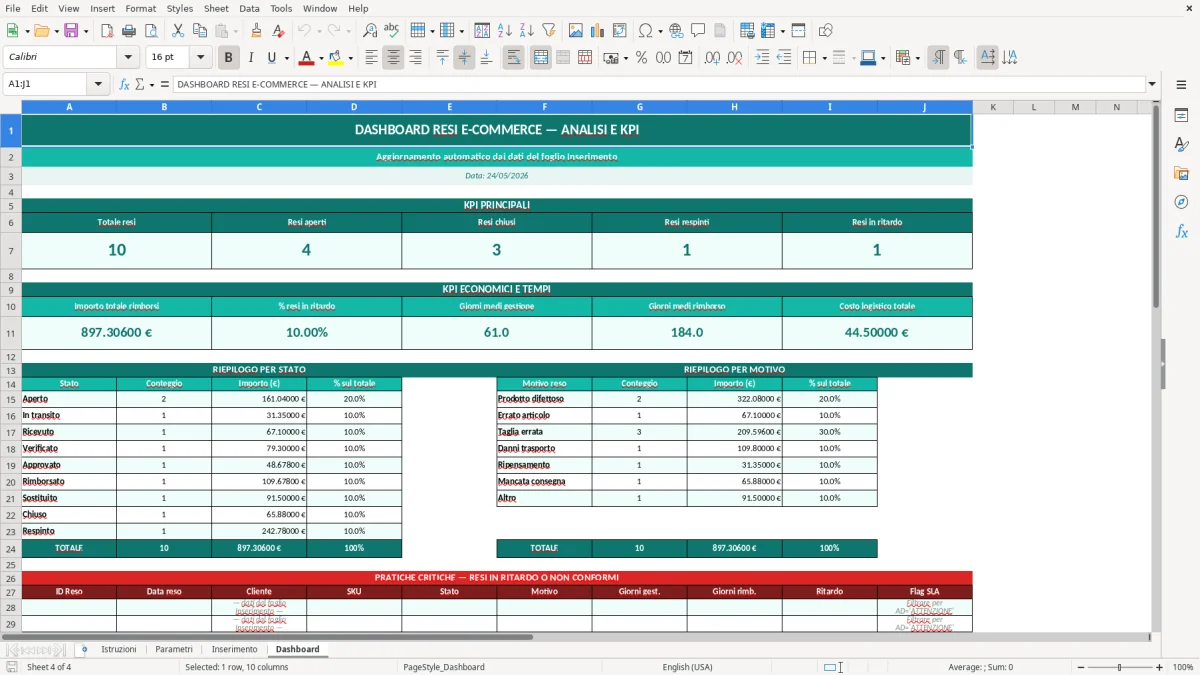
Task: Click Decrease Indent icon
Action: [x=784, y=58]
